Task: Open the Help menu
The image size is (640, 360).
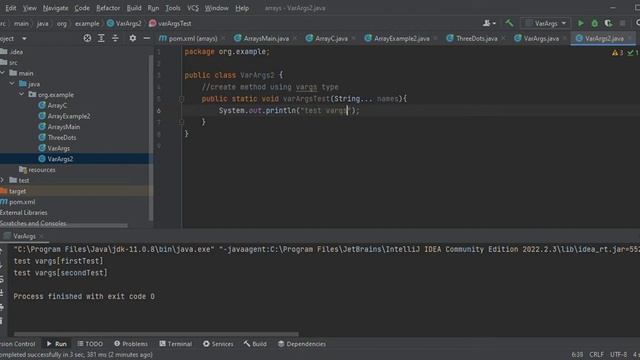Action: tap(242, 8)
